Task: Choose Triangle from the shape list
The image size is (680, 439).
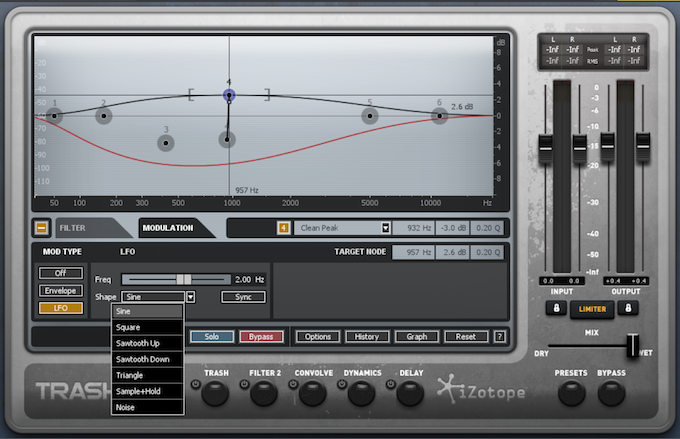Action: 147,375
